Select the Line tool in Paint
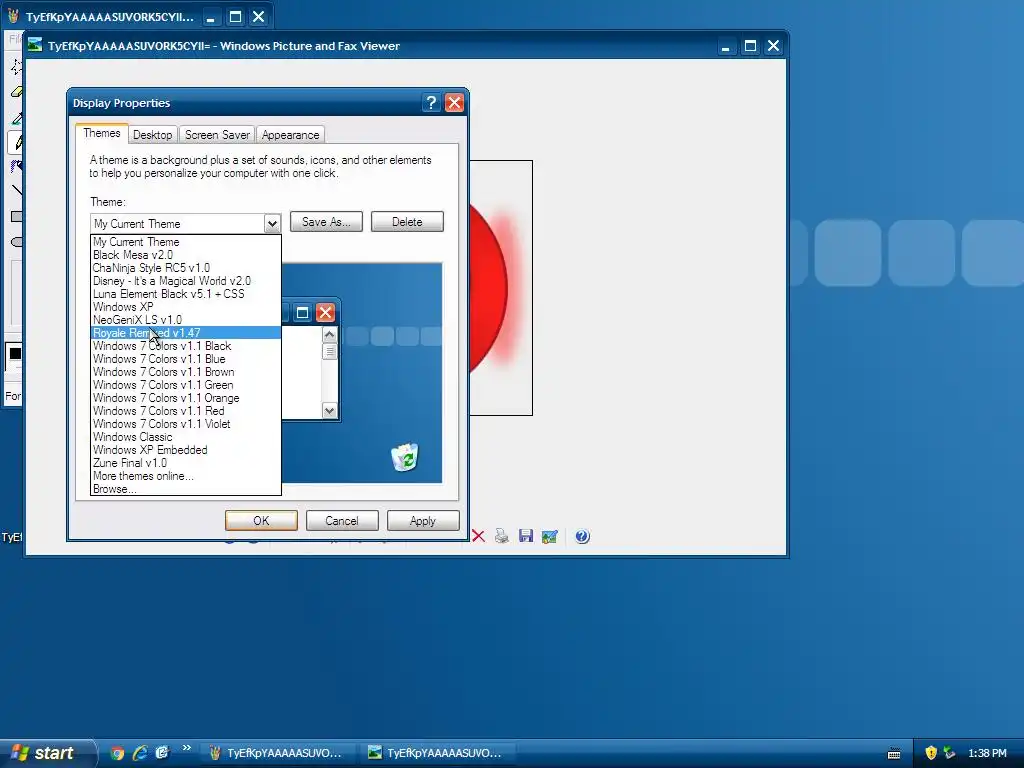This screenshot has height=768, width=1024. pos(17,190)
